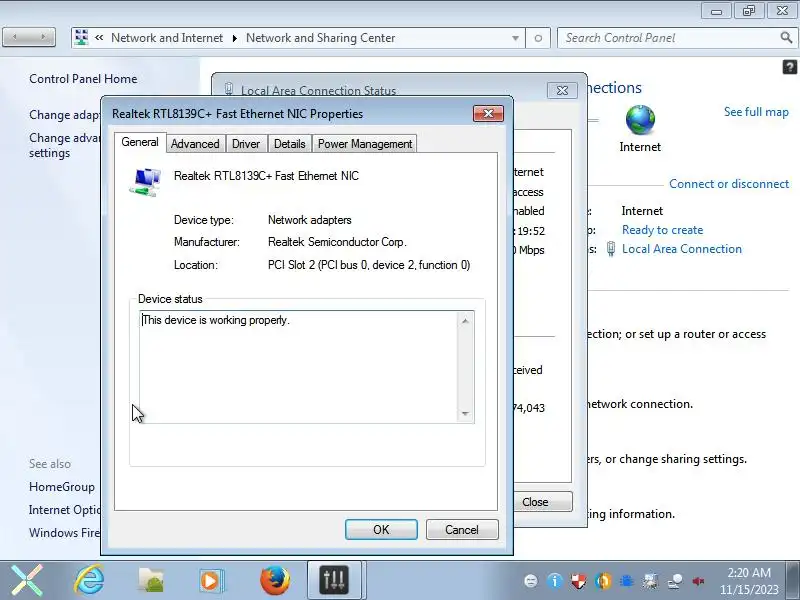This screenshot has width=800, height=600.
Task: Click the gray face tray icon
Action: (x=531, y=581)
